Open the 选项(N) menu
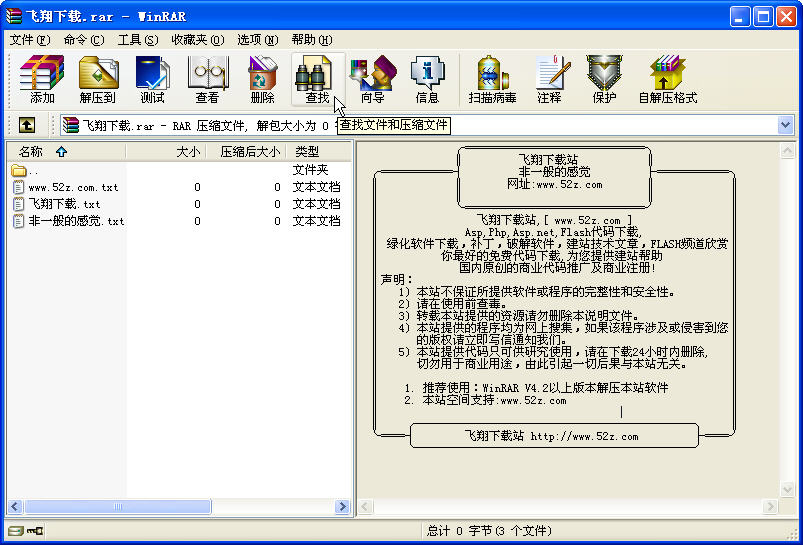The width and height of the screenshot is (803, 545). [x=257, y=40]
